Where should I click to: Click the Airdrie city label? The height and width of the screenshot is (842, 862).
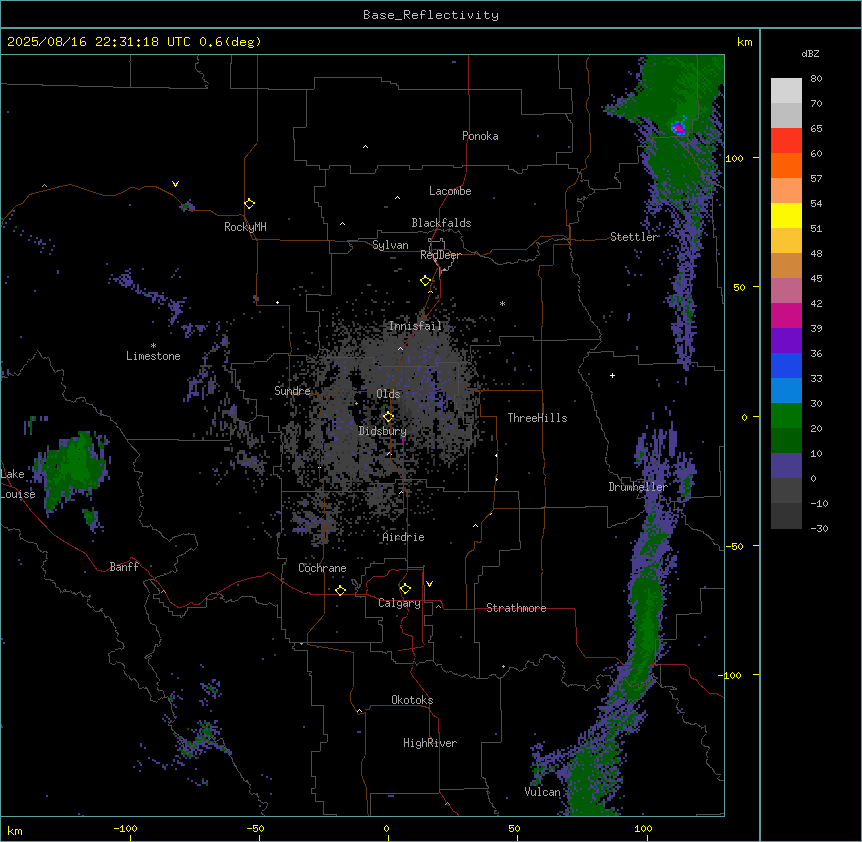click(x=403, y=537)
